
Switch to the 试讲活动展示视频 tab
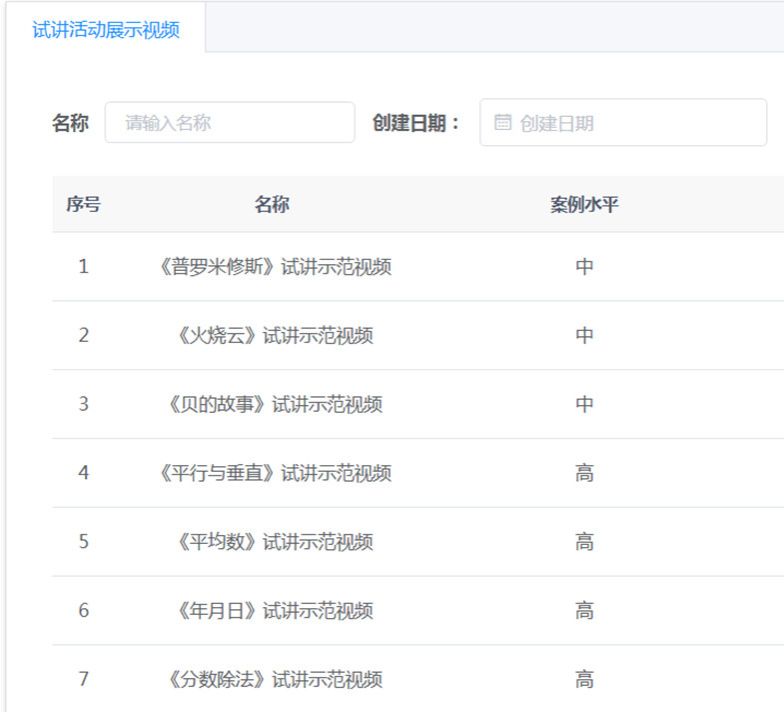click(x=105, y=29)
